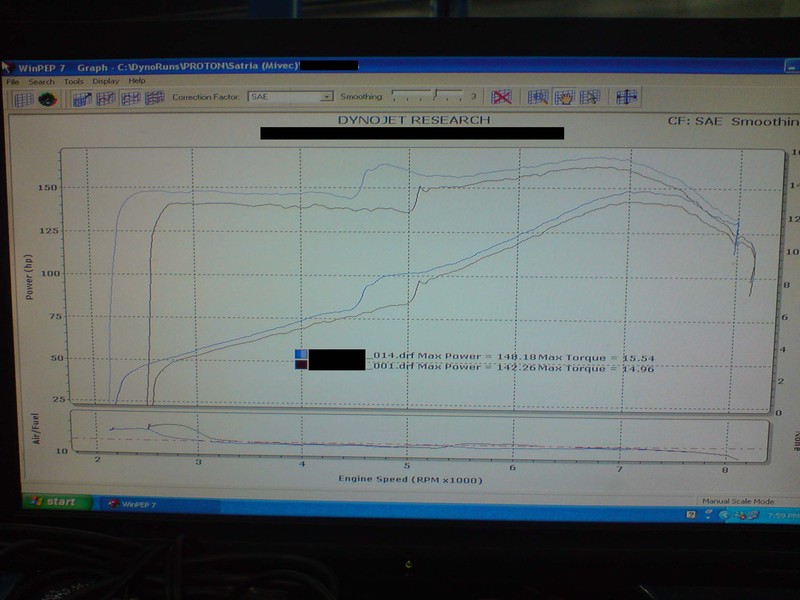Select WinPEP 7 in the taskbar
800x600 pixels.
[x=133, y=503]
